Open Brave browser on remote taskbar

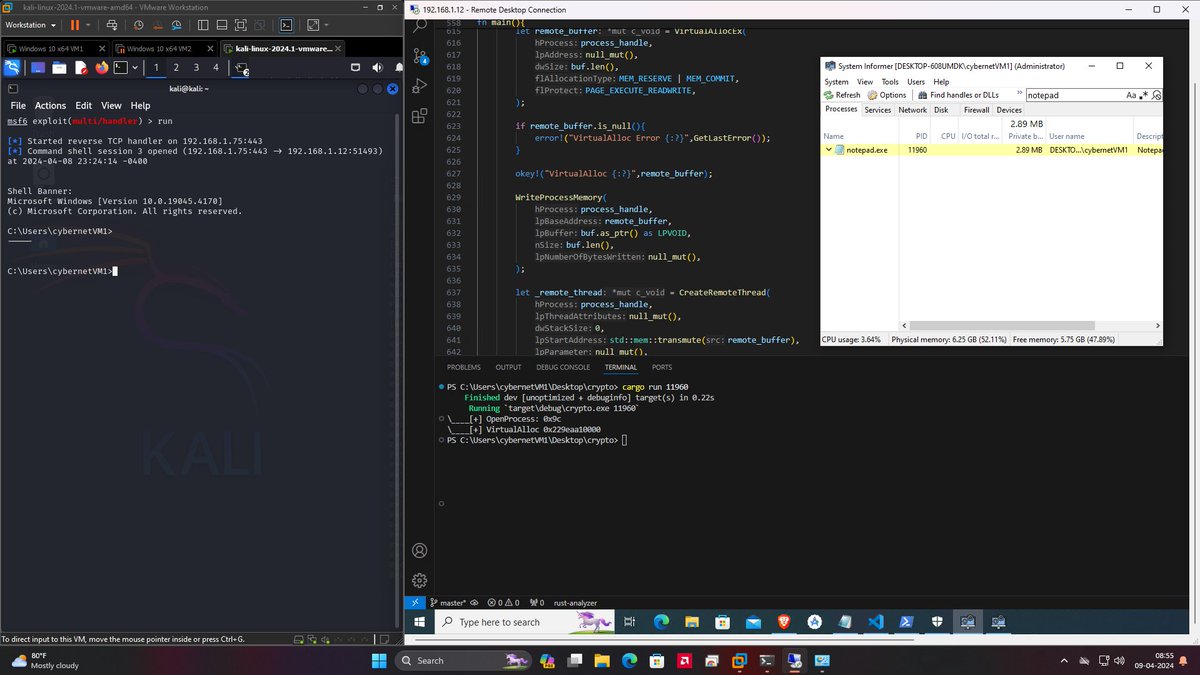pyautogui.click(x=784, y=622)
